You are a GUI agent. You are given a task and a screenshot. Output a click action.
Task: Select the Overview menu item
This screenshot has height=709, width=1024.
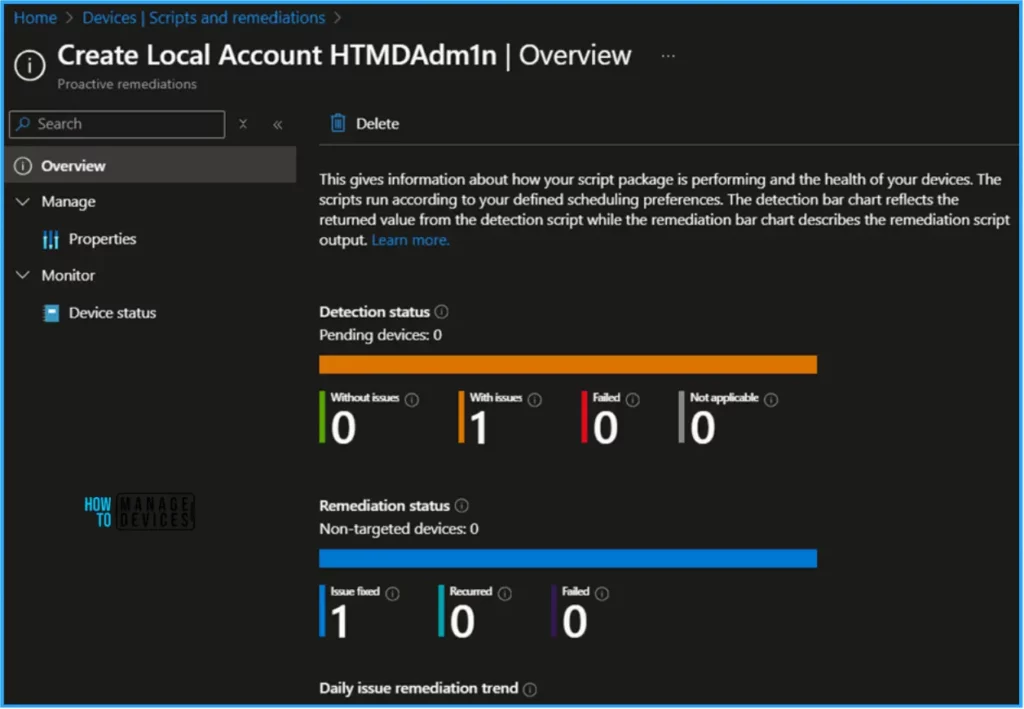pos(152,166)
